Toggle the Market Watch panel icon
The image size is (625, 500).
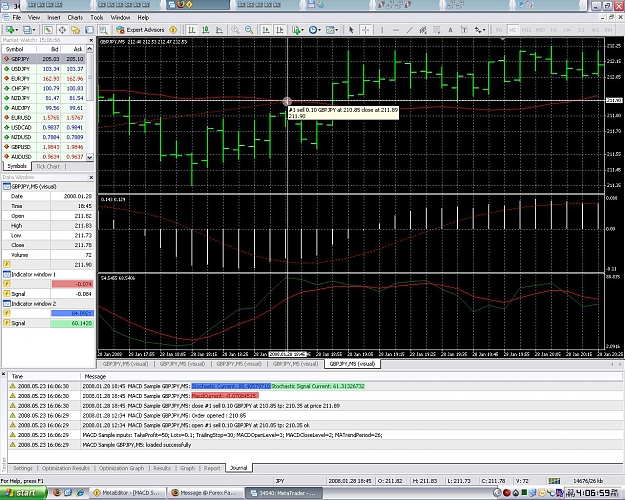(48, 30)
